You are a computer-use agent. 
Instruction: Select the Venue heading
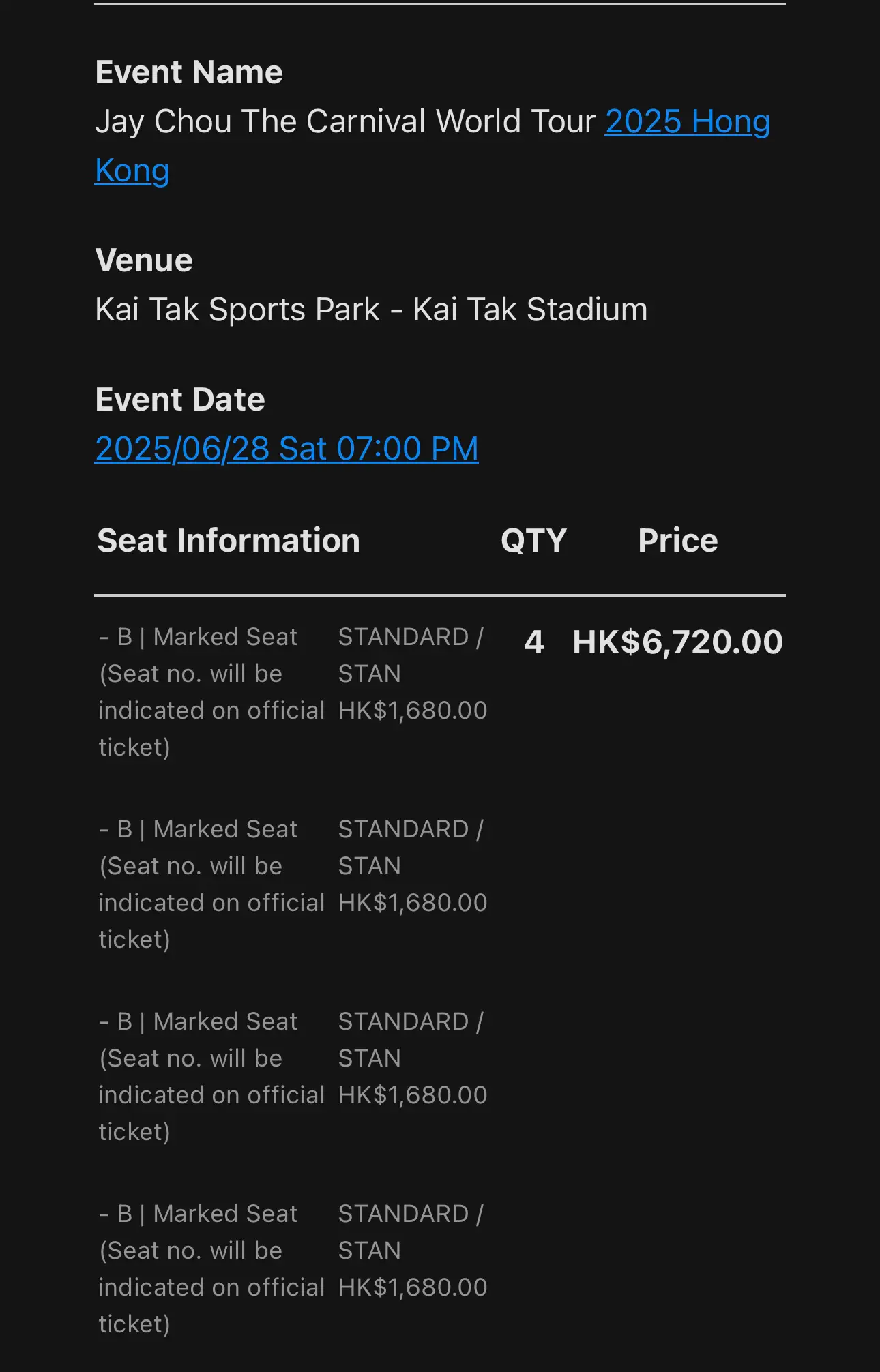coord(144,260)
